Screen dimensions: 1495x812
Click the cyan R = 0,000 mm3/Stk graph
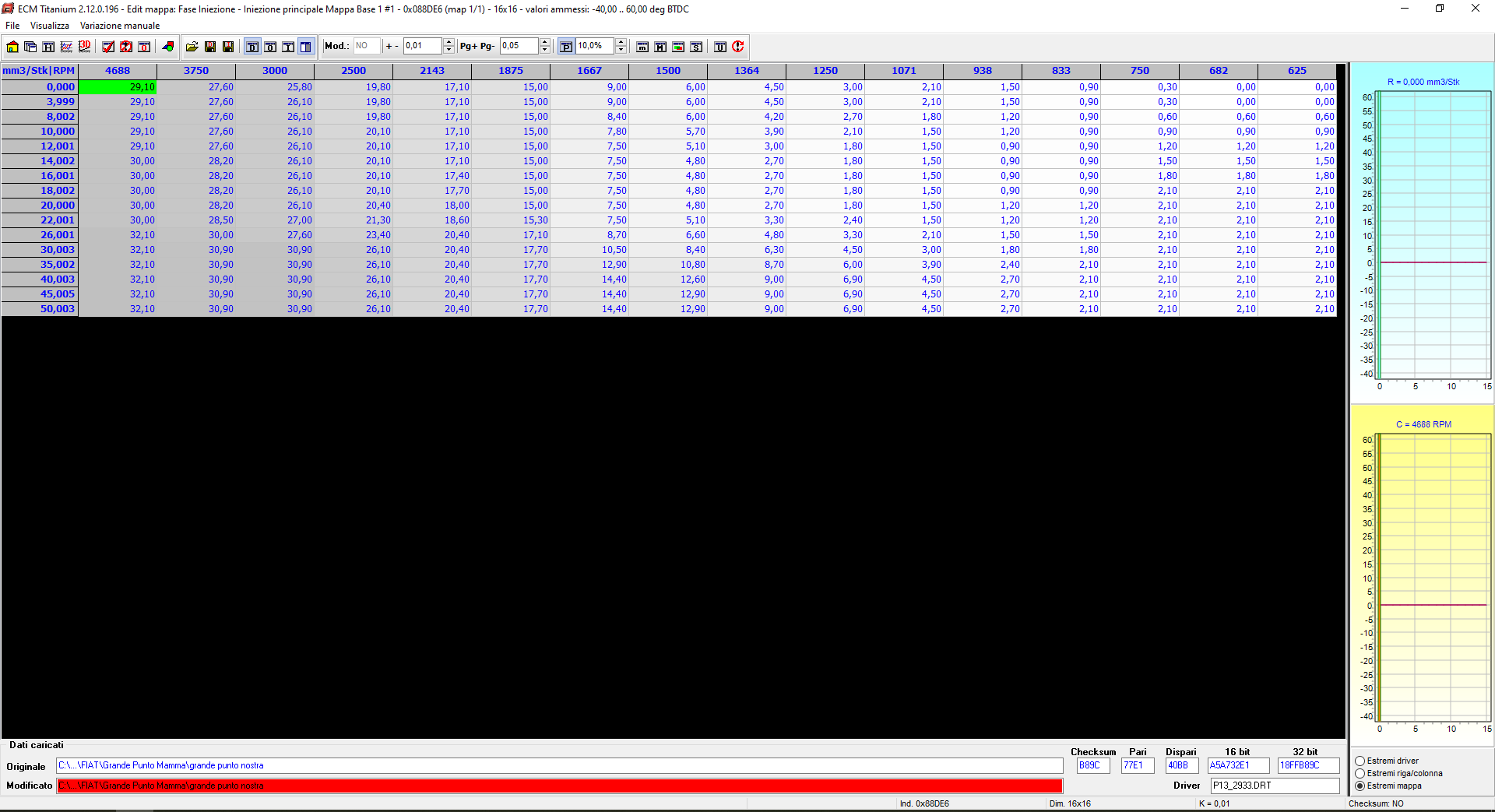1423,232
